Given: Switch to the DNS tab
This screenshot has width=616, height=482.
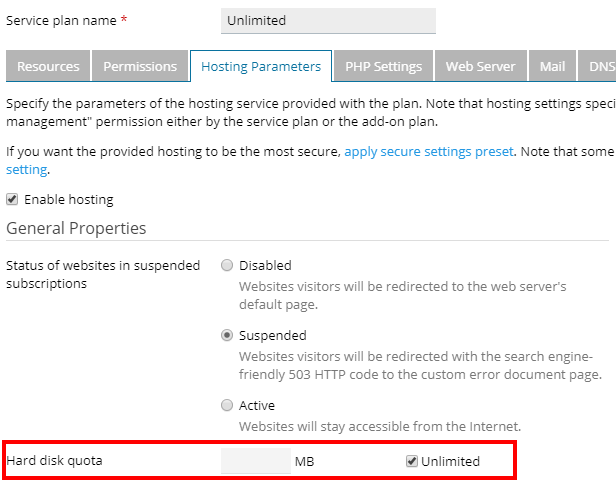Looking at the screenshot, I should coord(601,67).
